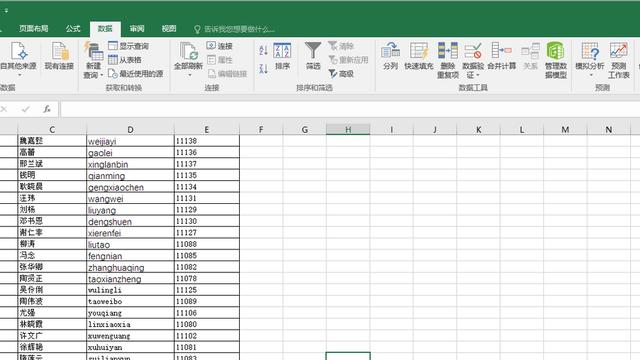Select column C header
Viewport: 640px width, 360px height.
pyautogui.click(x=52, y=129)
